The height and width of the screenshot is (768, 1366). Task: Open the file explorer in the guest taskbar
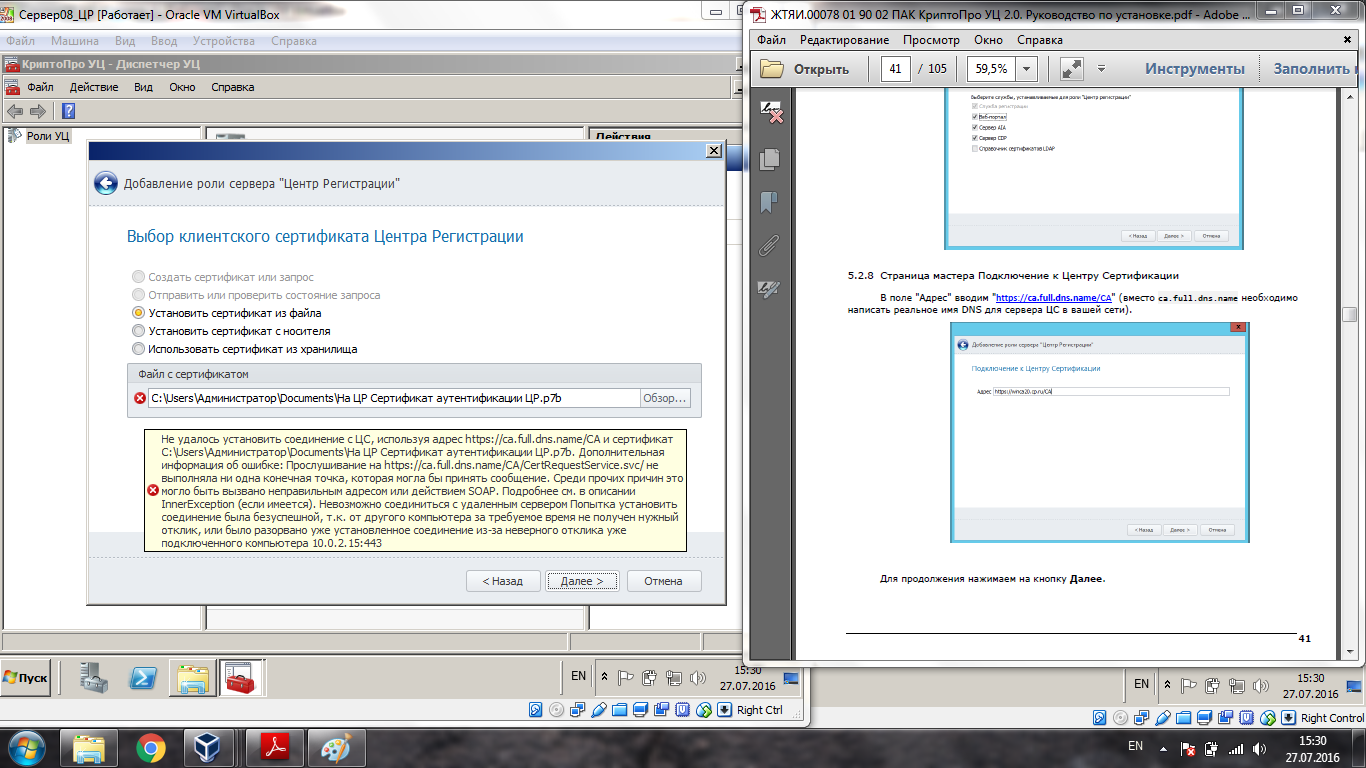(191, 678)
